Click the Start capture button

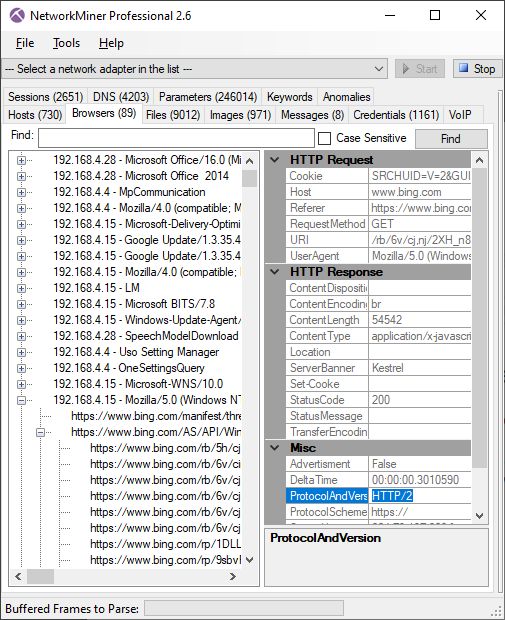pos(420,69)
